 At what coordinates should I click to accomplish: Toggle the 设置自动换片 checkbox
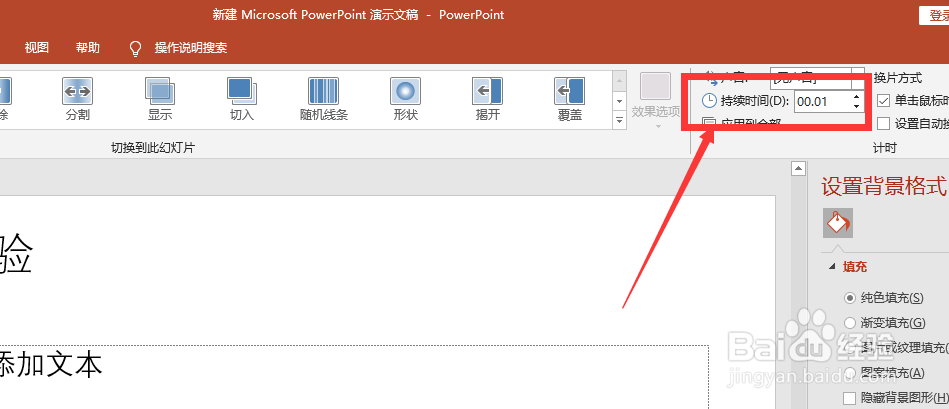pyautogui.click(x=884, y=123)
